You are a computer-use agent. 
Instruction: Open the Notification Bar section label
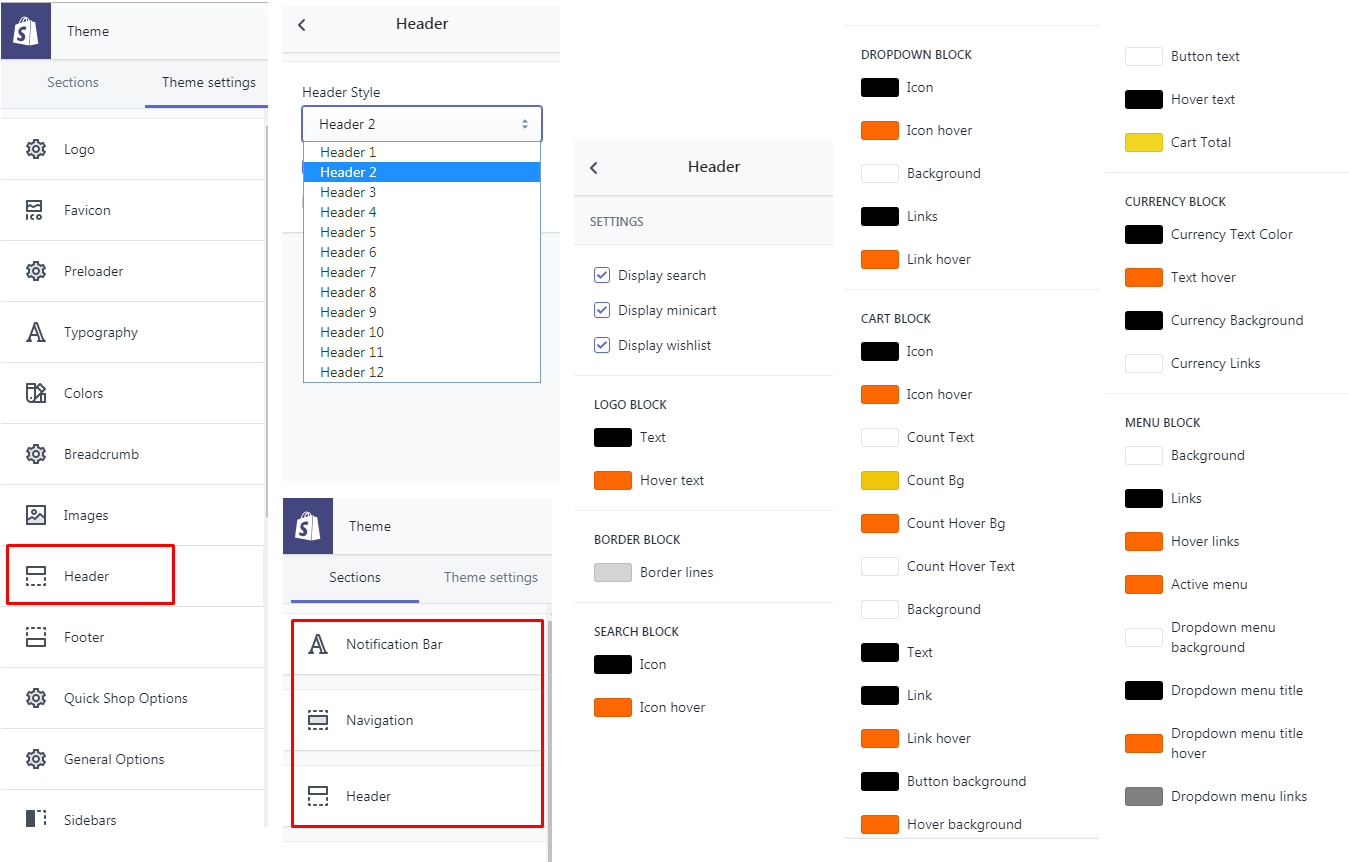(394, 644)
